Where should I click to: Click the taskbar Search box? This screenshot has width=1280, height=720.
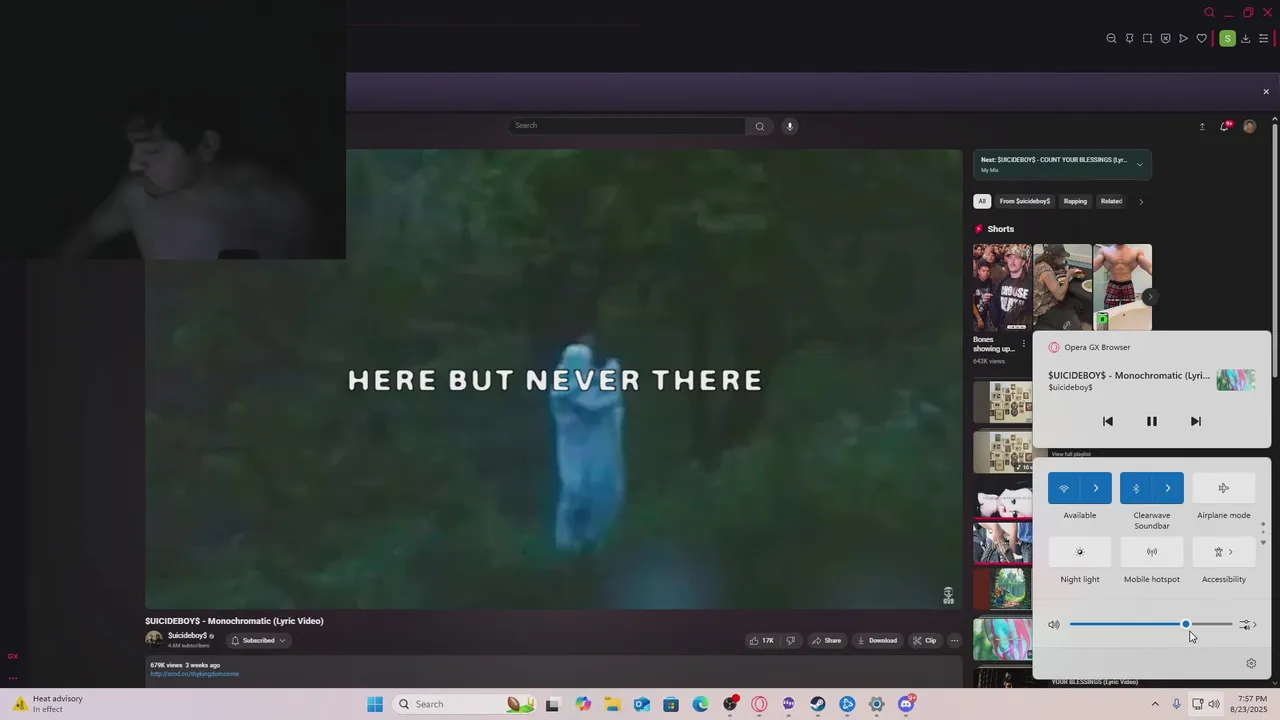pos(465,704)
